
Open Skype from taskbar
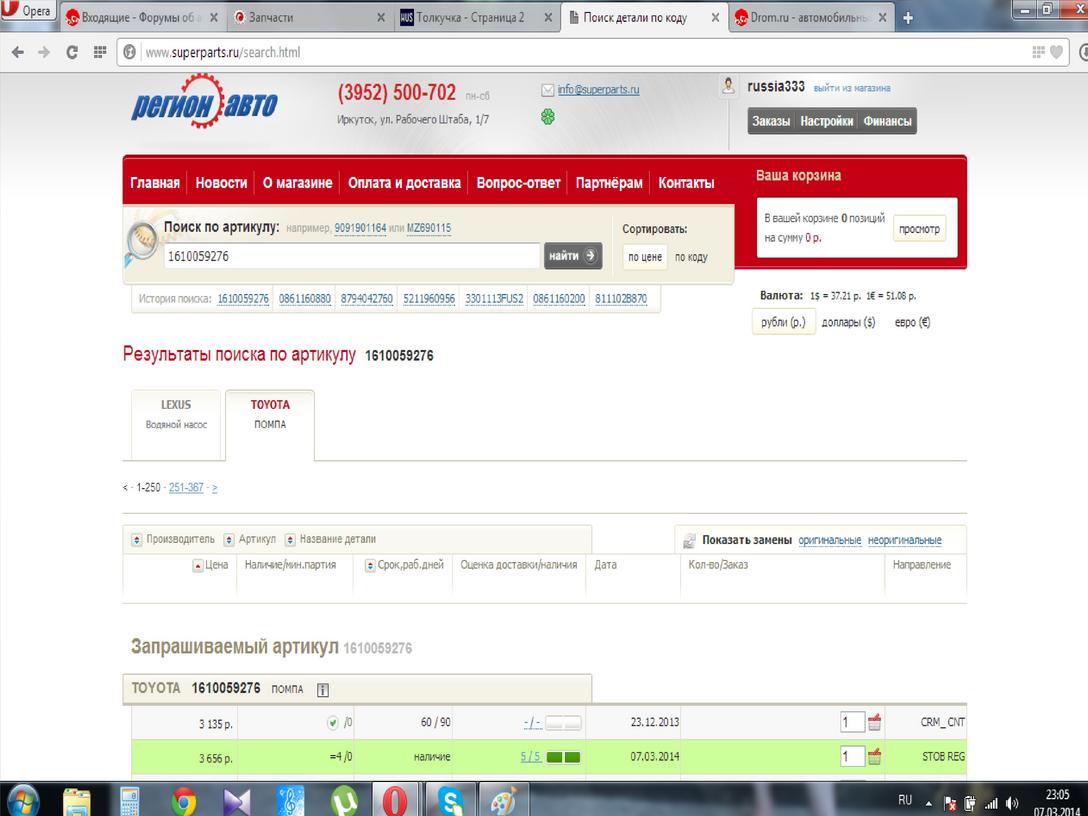[x=450, y=801]
